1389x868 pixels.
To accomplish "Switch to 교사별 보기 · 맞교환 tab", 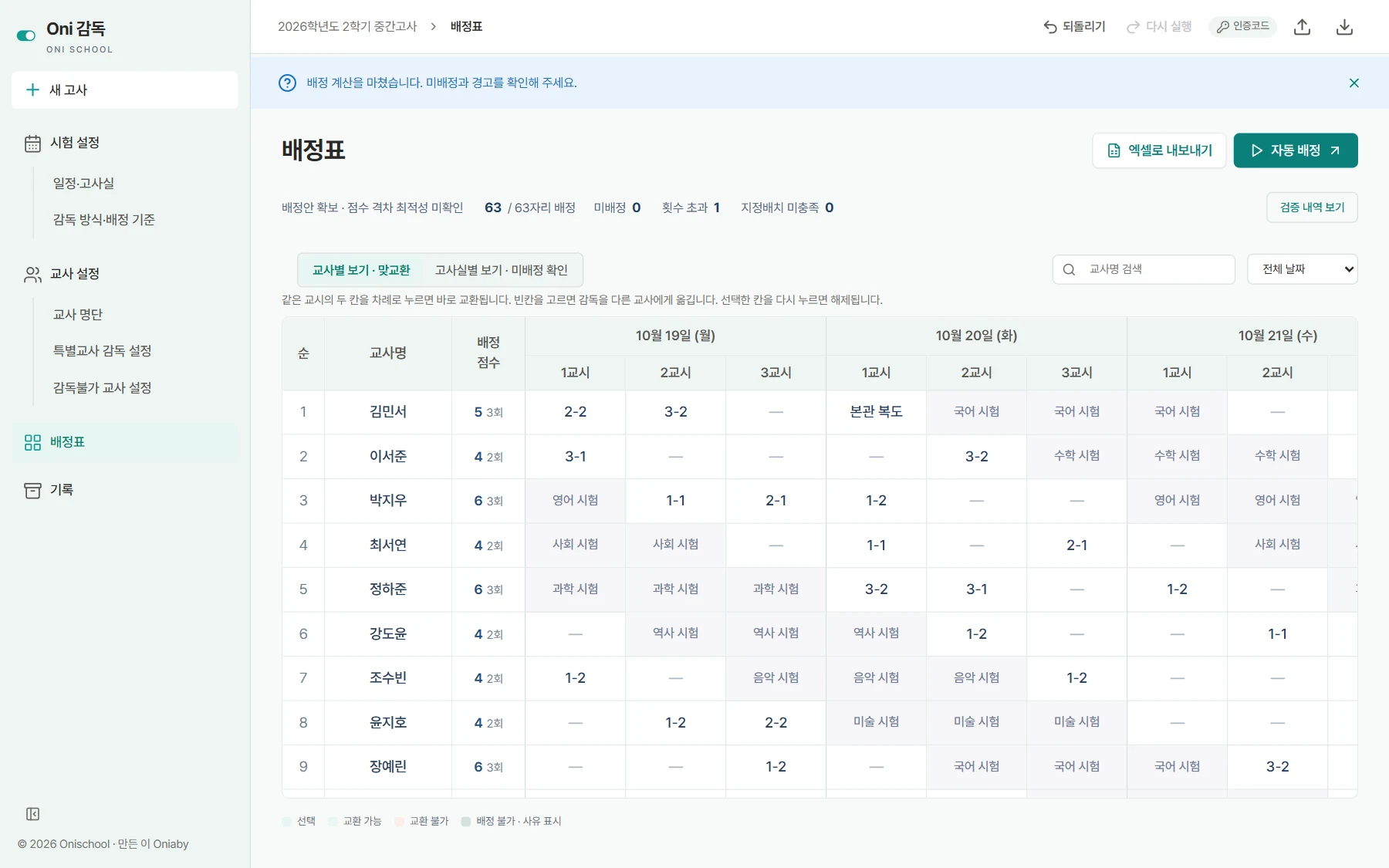I will [361, 270].
